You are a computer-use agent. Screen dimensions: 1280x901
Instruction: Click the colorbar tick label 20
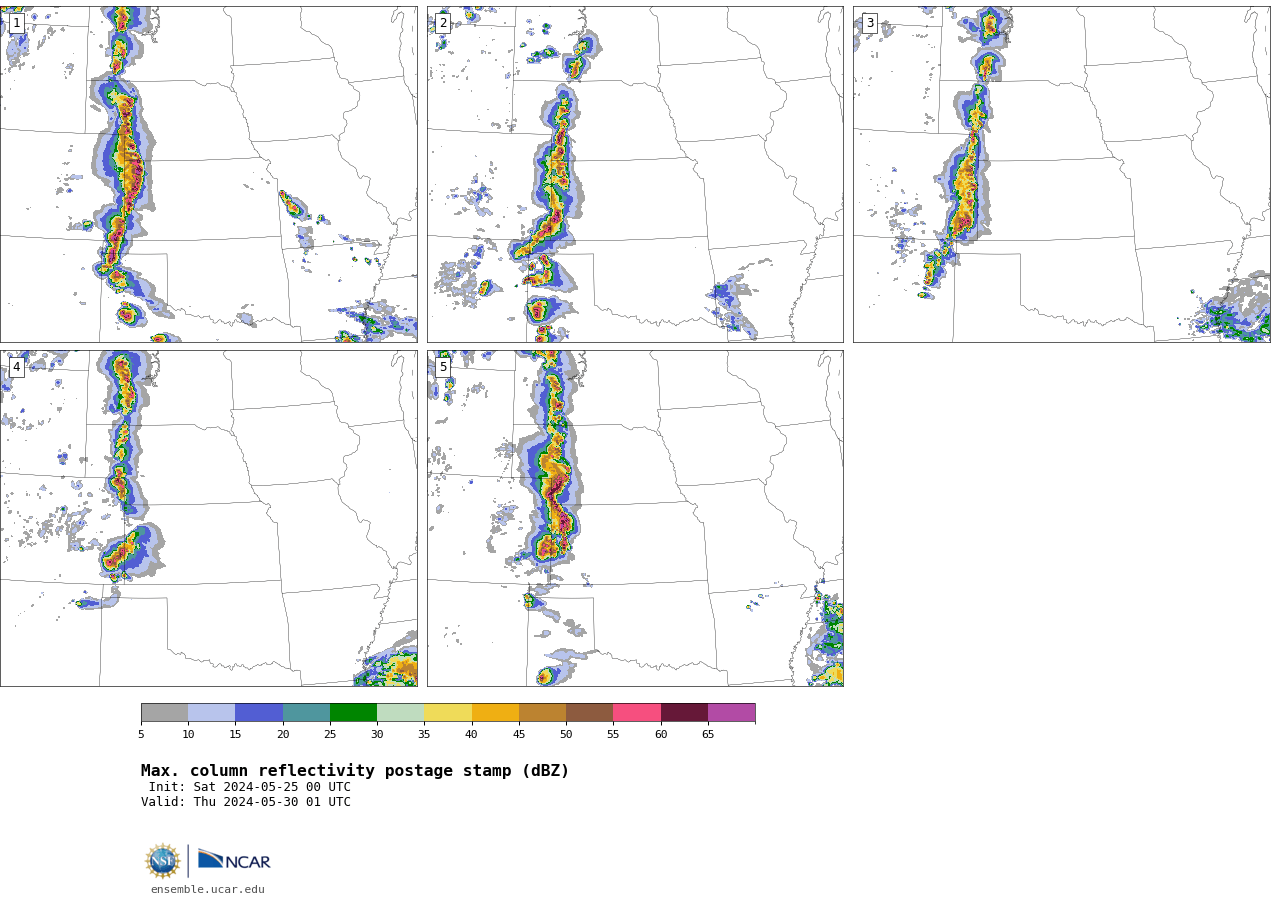click(x=283, y=734)
